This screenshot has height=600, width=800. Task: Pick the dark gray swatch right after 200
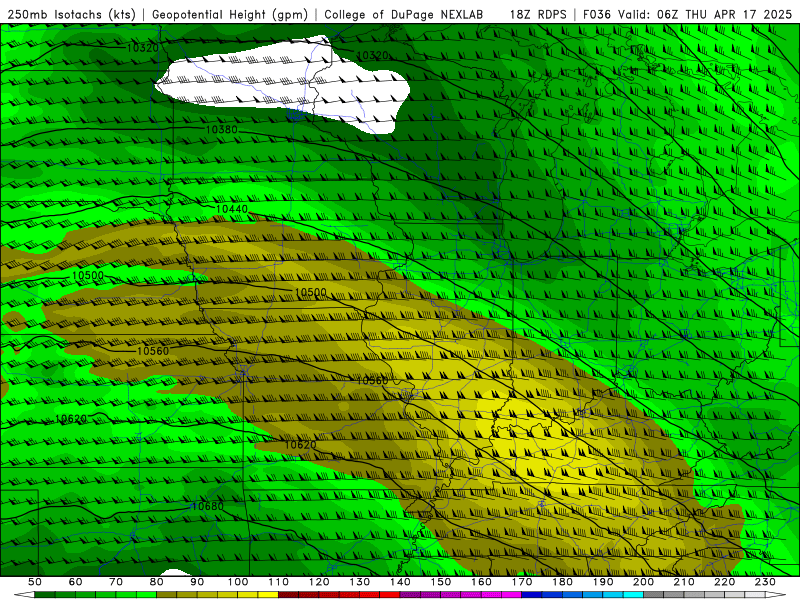pos(654,595)
